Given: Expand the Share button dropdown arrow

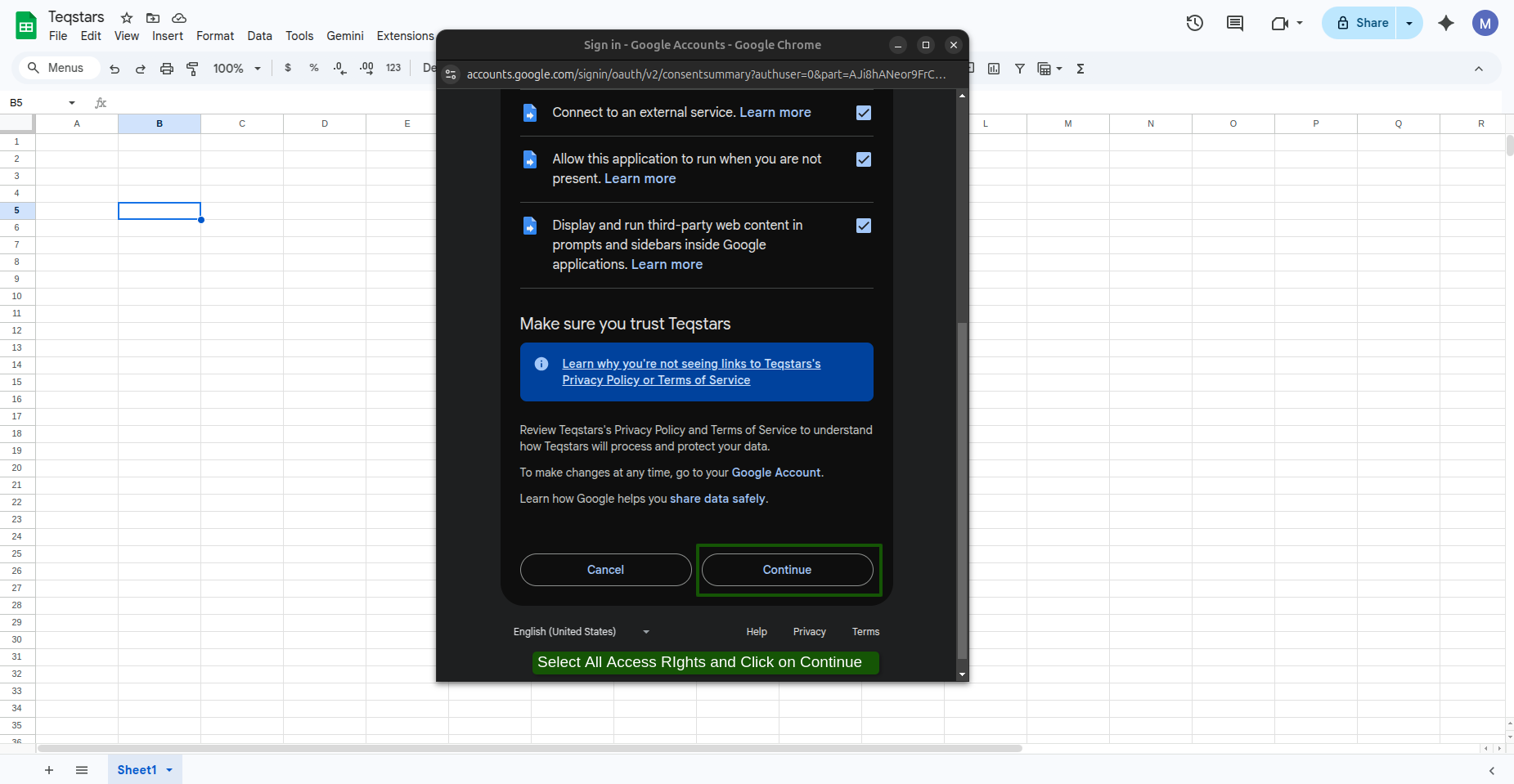Looking at the screenshot, I should (x=1409, y=23).
